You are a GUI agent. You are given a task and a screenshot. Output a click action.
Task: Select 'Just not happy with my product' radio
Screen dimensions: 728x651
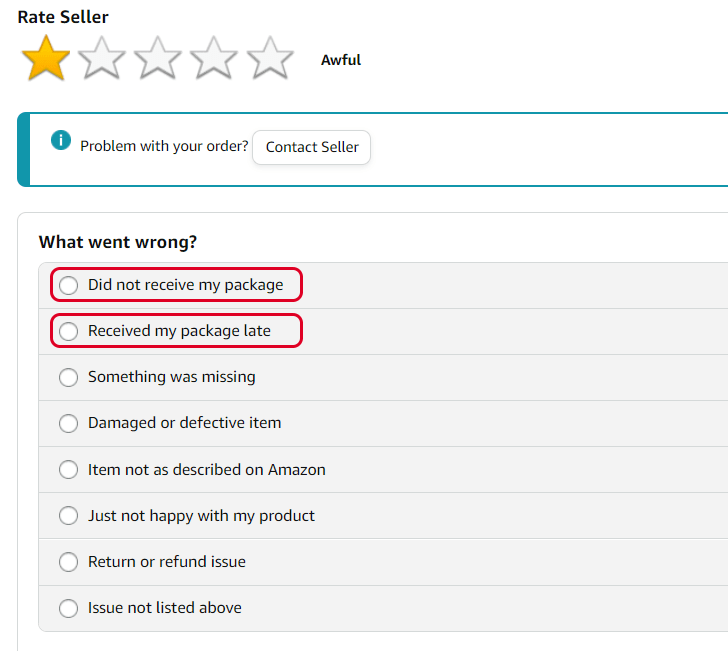(68, 516)
